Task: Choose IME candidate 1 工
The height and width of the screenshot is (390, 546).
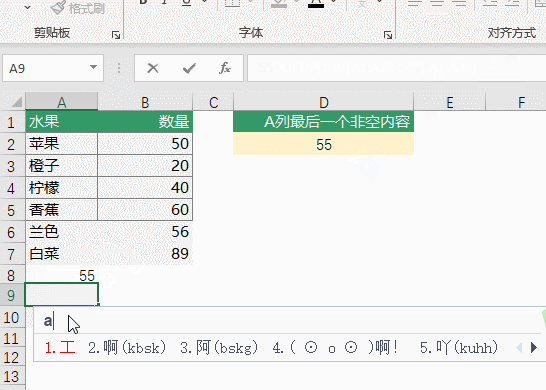Action: point(60,348)
